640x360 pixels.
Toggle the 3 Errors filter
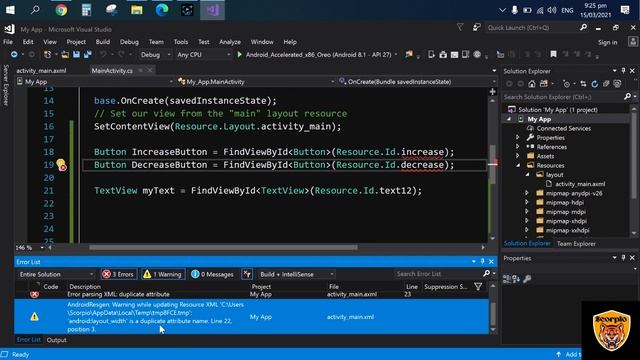[x=118, y=274]
